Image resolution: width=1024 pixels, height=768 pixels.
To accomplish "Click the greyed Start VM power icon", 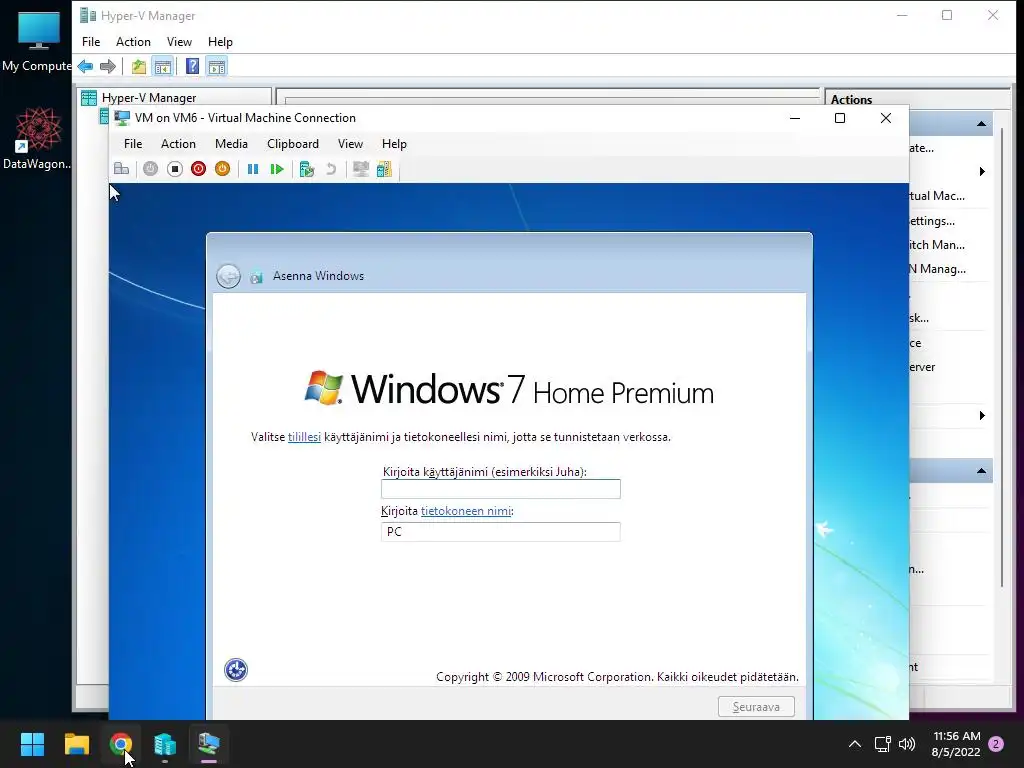I will (x=150, y=169).
